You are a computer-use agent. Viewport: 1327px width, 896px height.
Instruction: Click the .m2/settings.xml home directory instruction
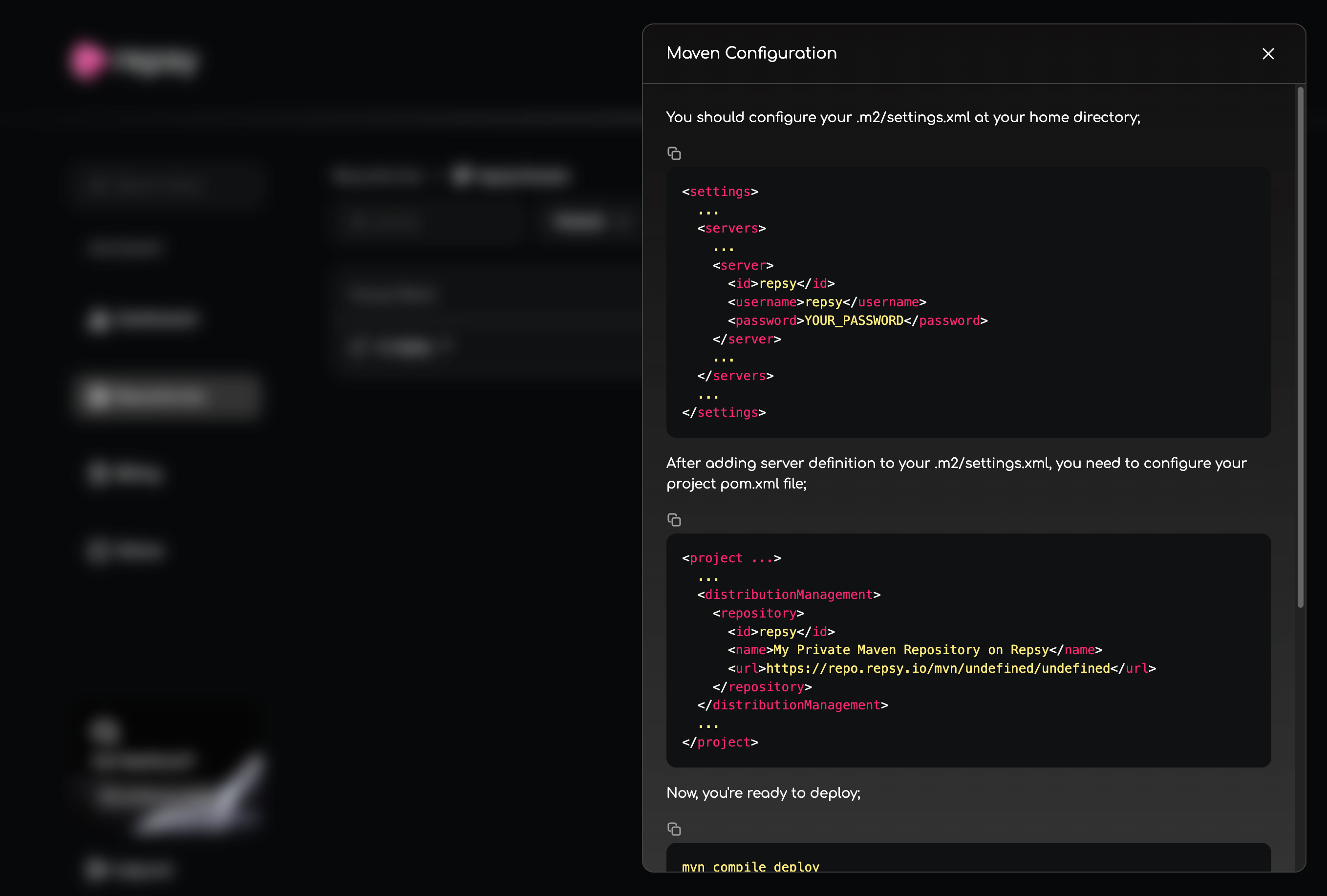pos(902,117)
